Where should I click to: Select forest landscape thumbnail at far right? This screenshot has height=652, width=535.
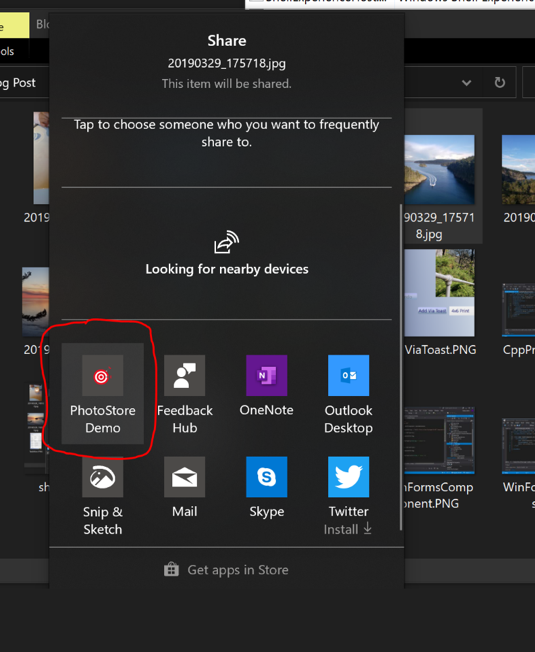(518, 170)
